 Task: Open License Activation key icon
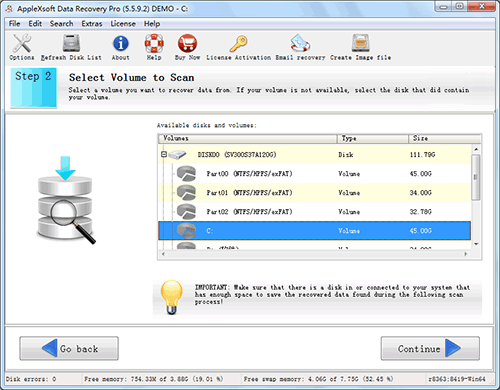click(x=238, y=44)
